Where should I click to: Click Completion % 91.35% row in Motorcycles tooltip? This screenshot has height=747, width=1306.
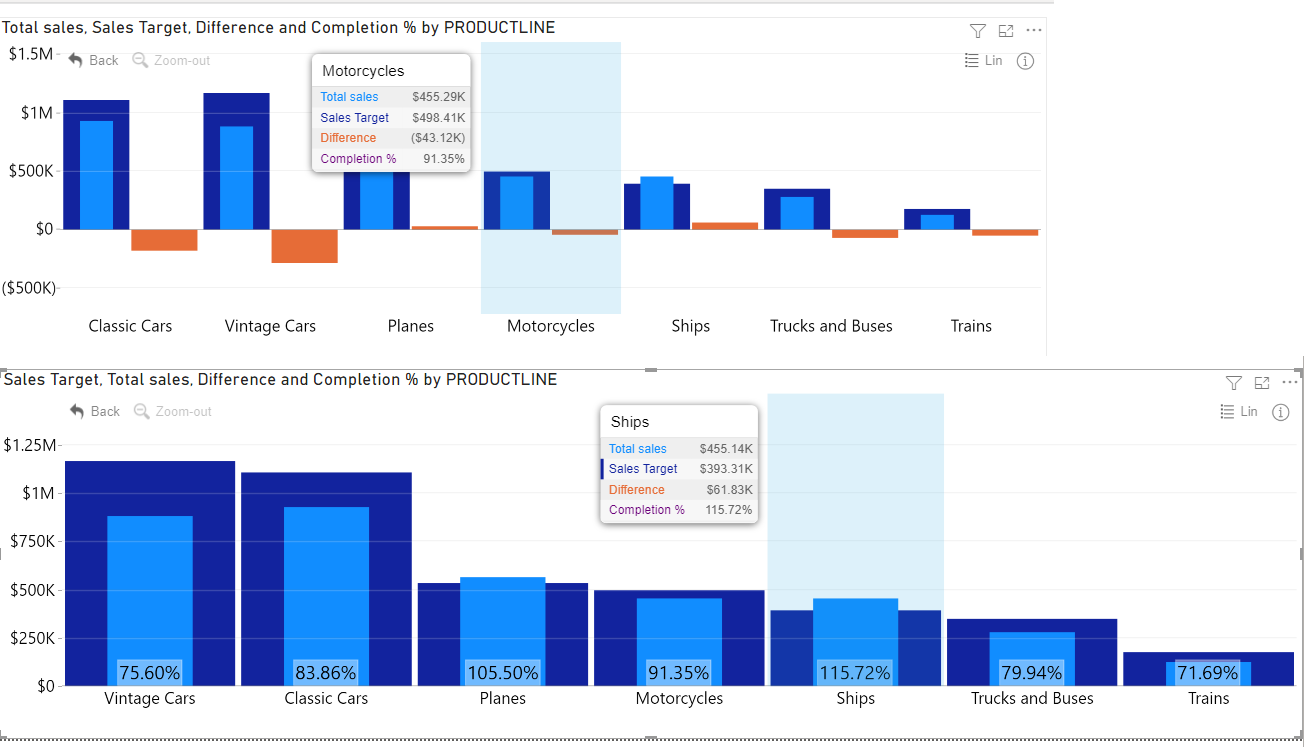[x=392, y=159]
